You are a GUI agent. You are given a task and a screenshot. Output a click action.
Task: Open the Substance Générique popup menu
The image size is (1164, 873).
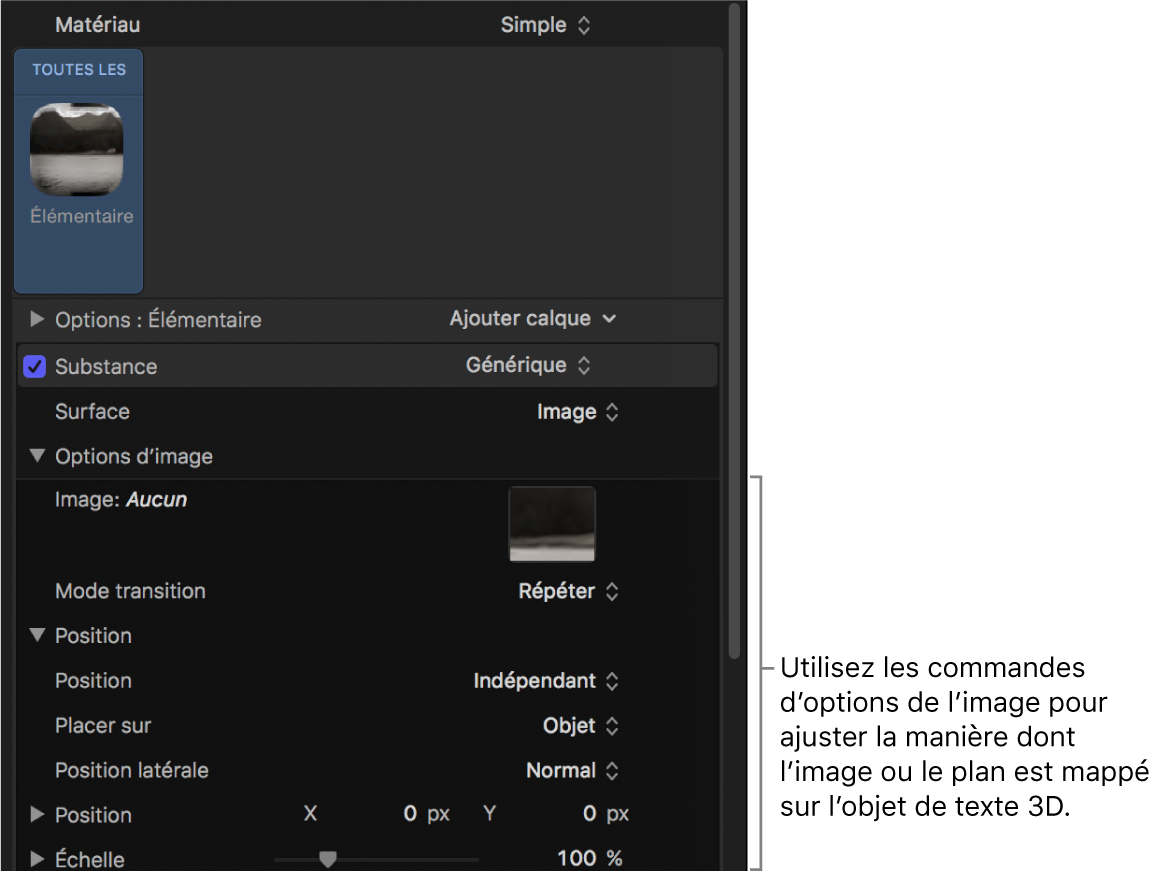[528, 366]
